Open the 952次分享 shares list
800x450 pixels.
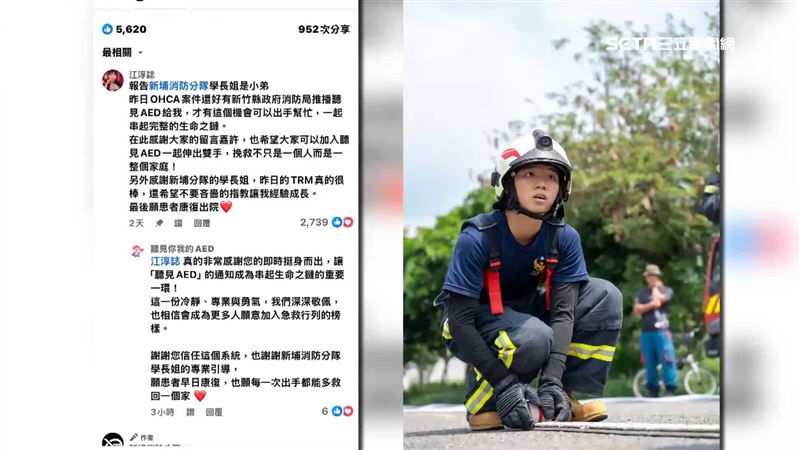tap(324, 29)
